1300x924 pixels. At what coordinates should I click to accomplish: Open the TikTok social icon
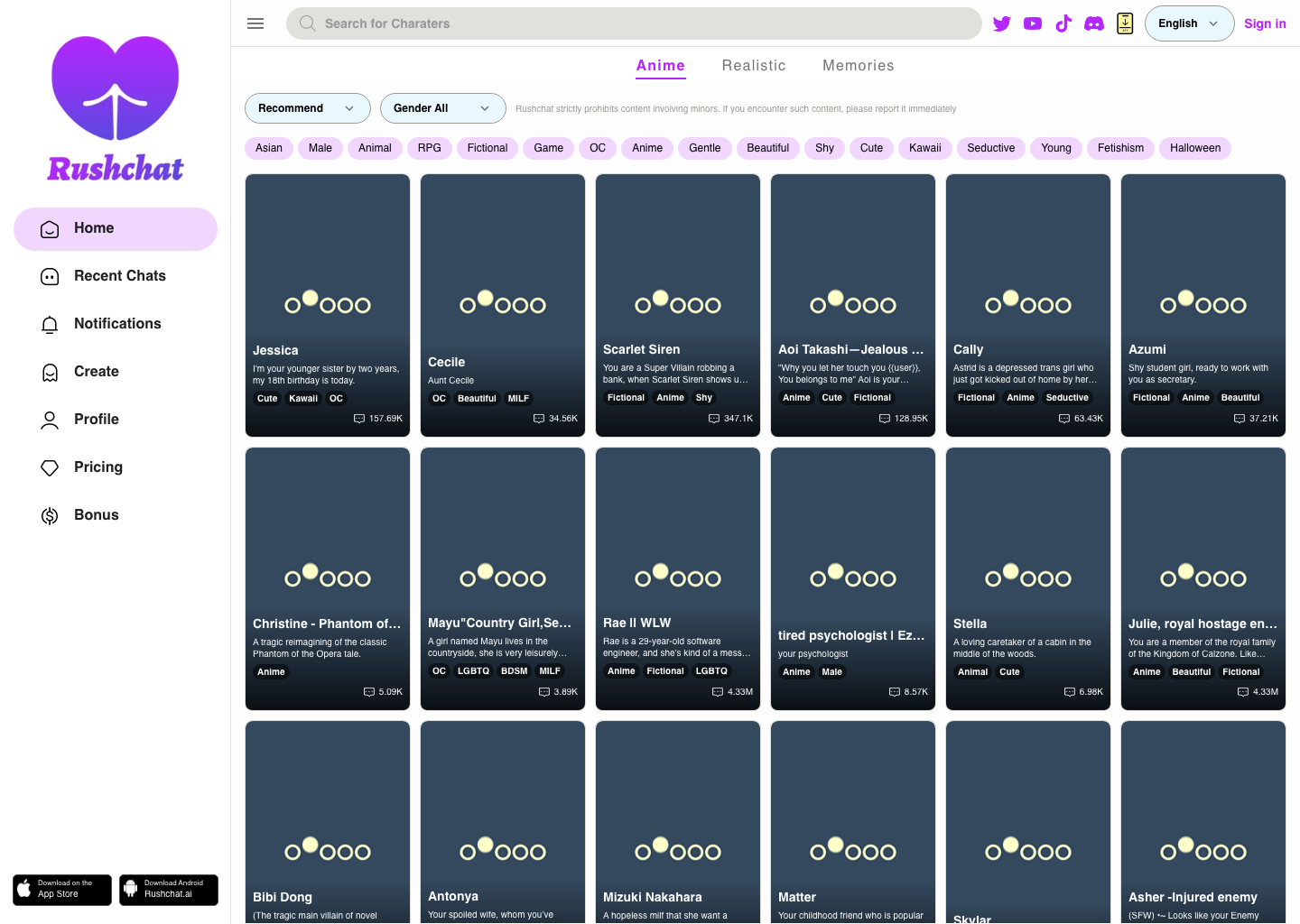tap(1063, 23)
